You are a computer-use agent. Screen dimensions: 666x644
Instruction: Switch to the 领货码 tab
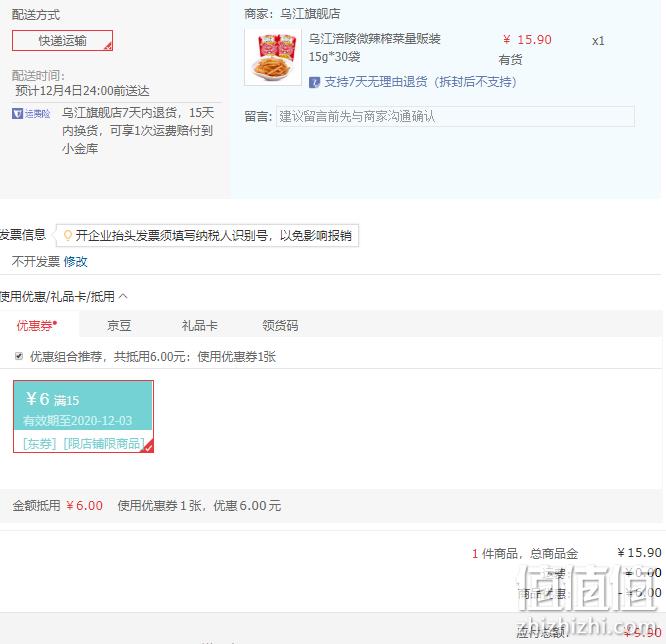(280, 325)
